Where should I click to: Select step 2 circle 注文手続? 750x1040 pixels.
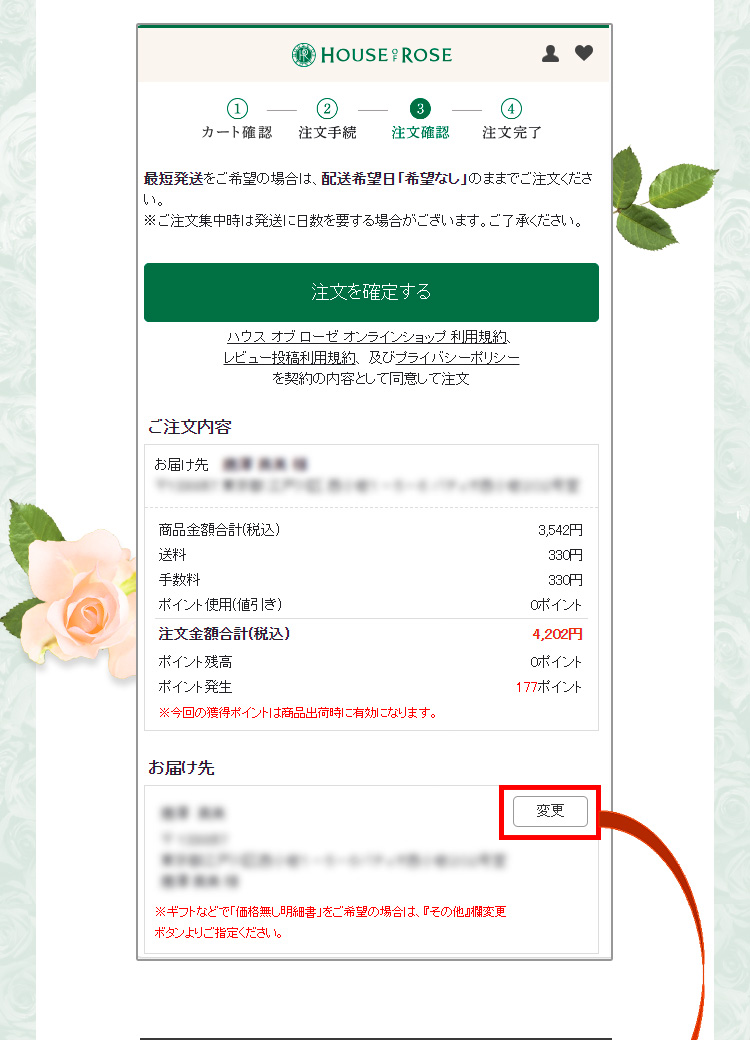327,108
